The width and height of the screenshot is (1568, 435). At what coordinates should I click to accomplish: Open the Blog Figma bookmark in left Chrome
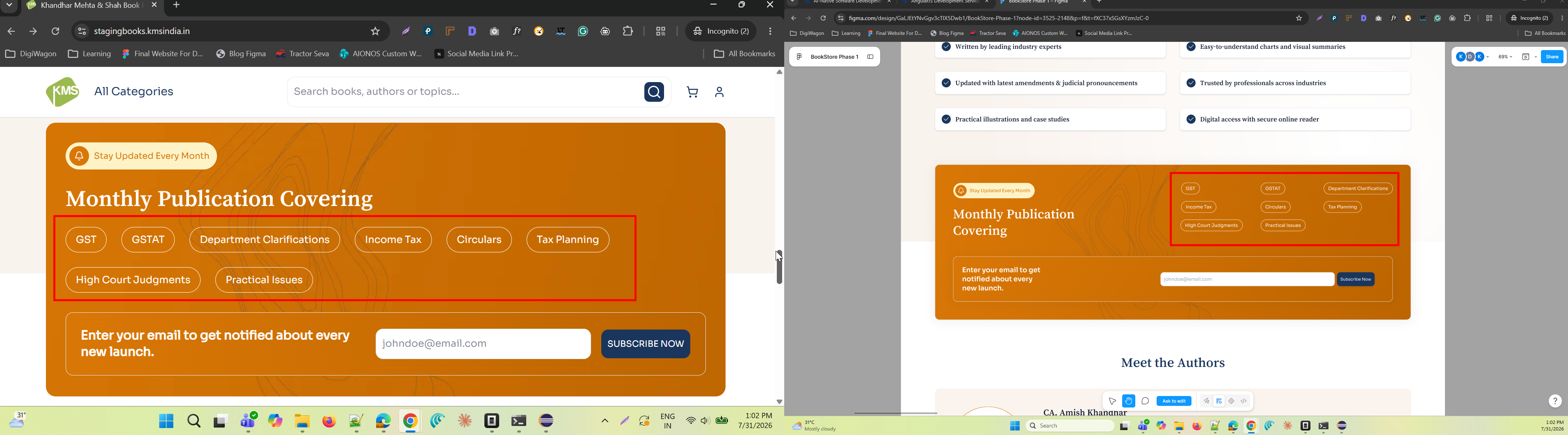[x=241, y=54]
